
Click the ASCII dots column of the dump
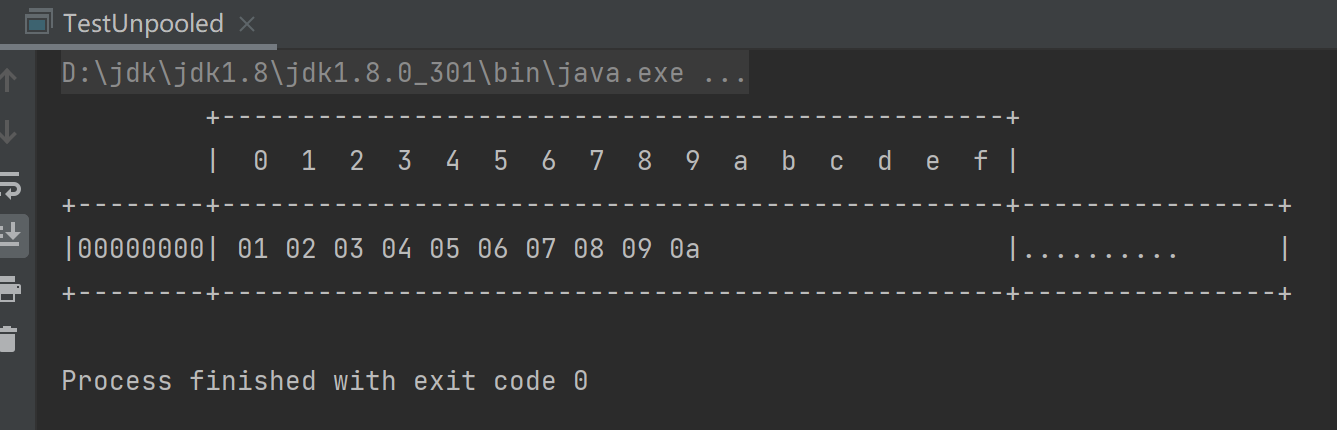[x=1100, y=251]
